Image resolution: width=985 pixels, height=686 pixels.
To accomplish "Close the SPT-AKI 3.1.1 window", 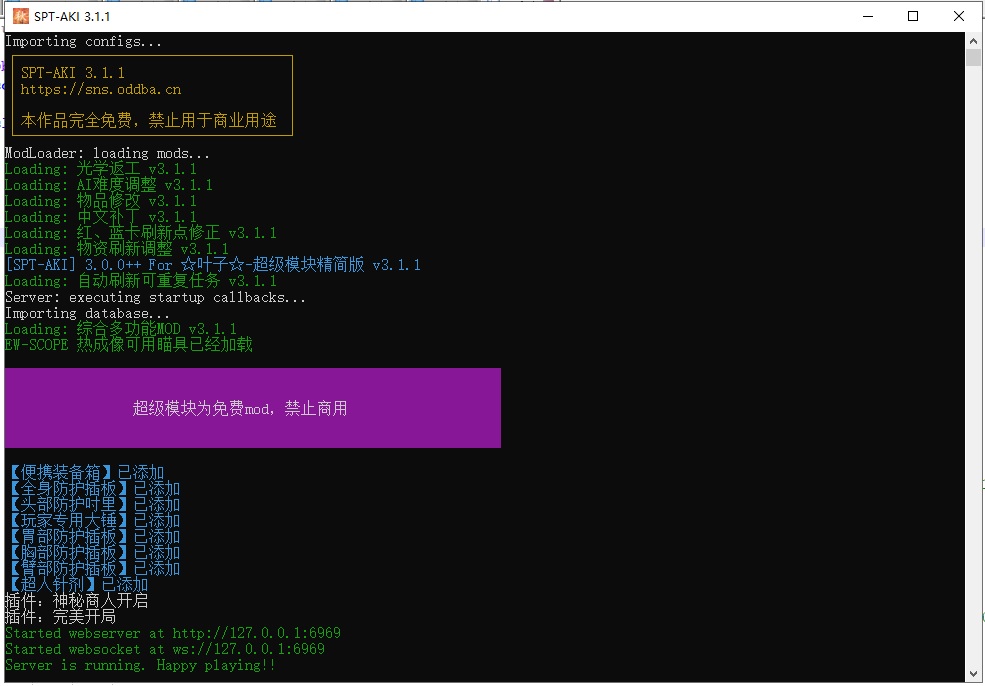I will (959, 16).
